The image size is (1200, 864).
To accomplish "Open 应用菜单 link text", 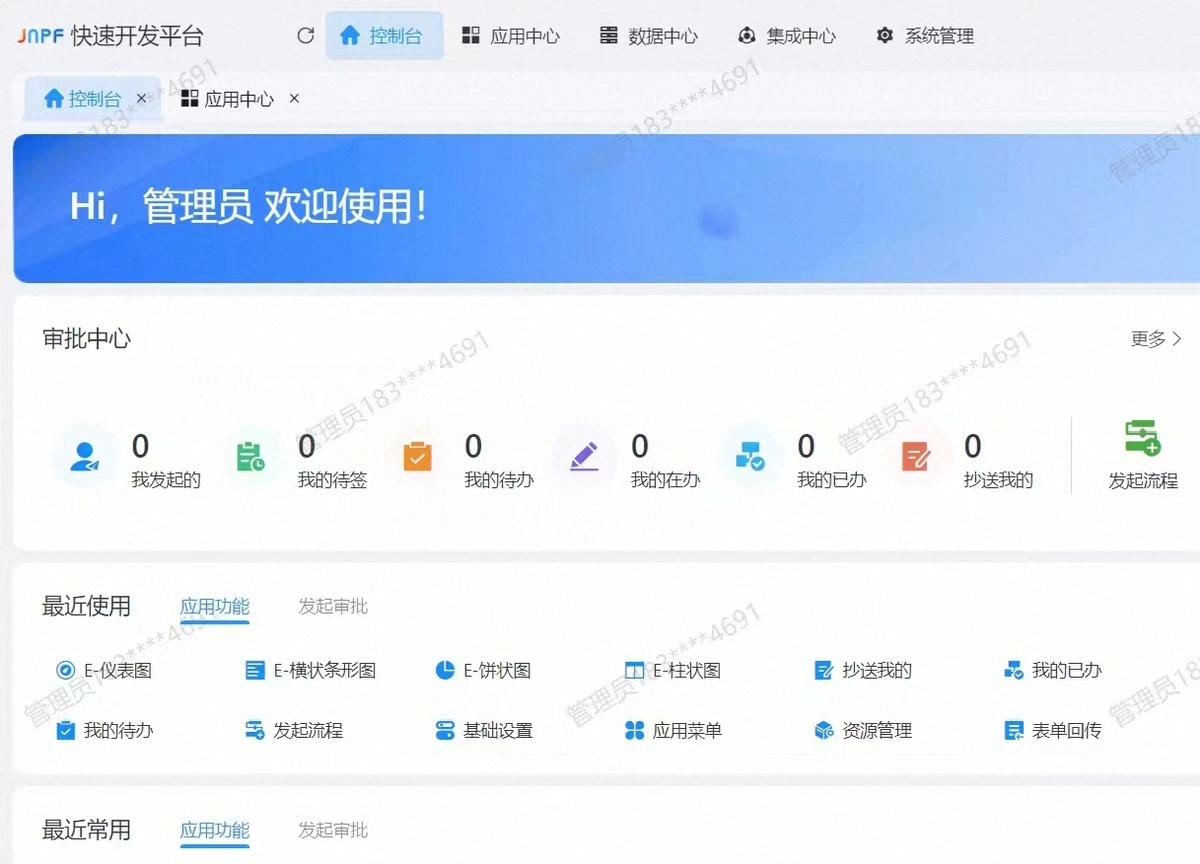I will (x=687, y=731).
